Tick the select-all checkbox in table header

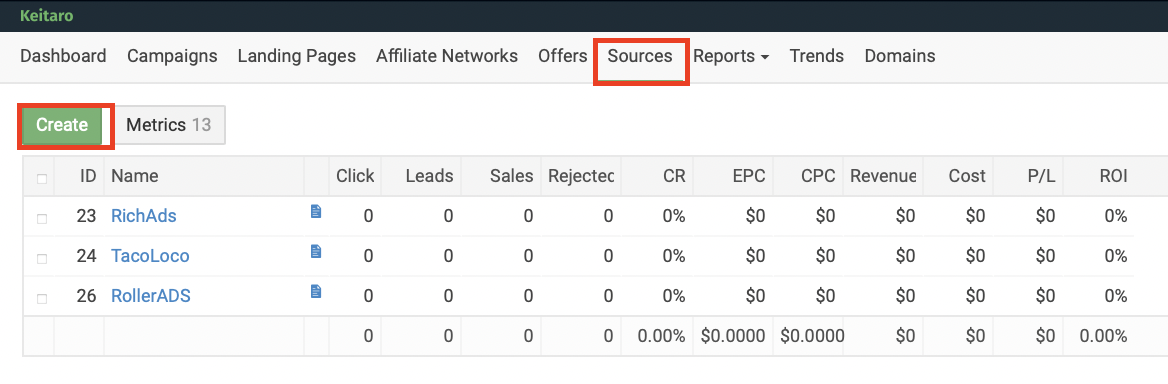(42, 178)
